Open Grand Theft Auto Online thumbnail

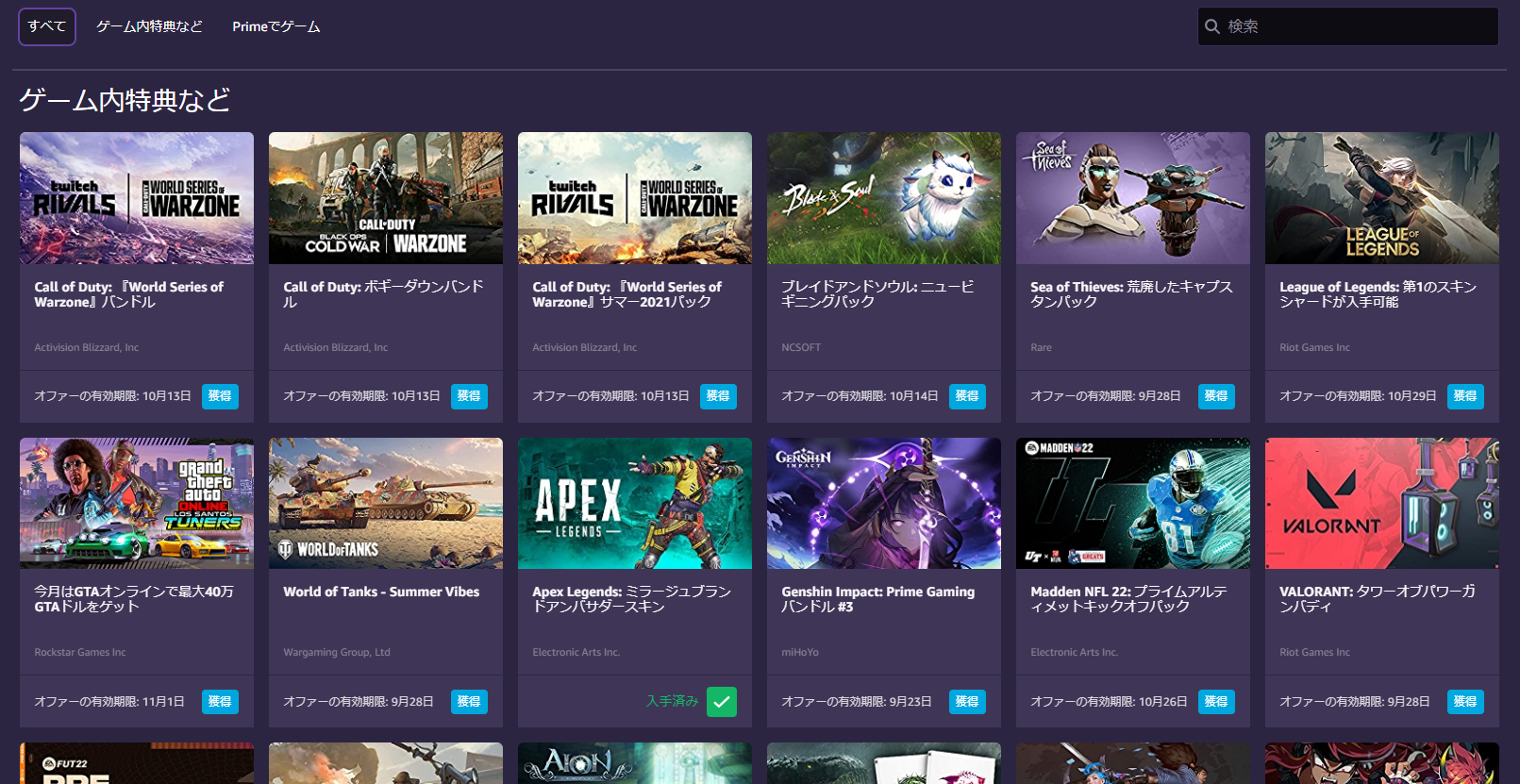tap(137, 504)
